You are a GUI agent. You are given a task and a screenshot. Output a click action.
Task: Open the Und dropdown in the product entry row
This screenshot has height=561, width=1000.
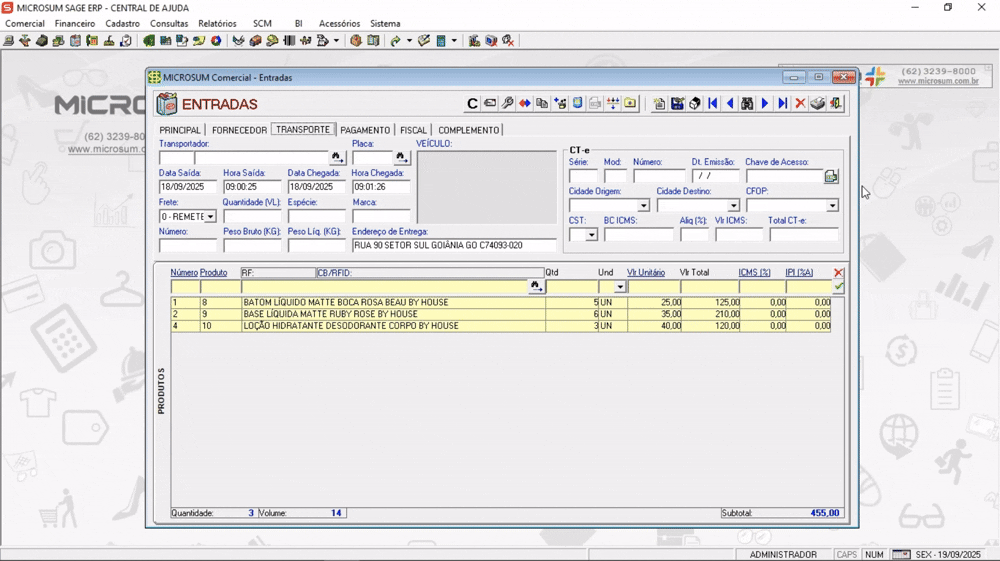[x=620, y=288]
